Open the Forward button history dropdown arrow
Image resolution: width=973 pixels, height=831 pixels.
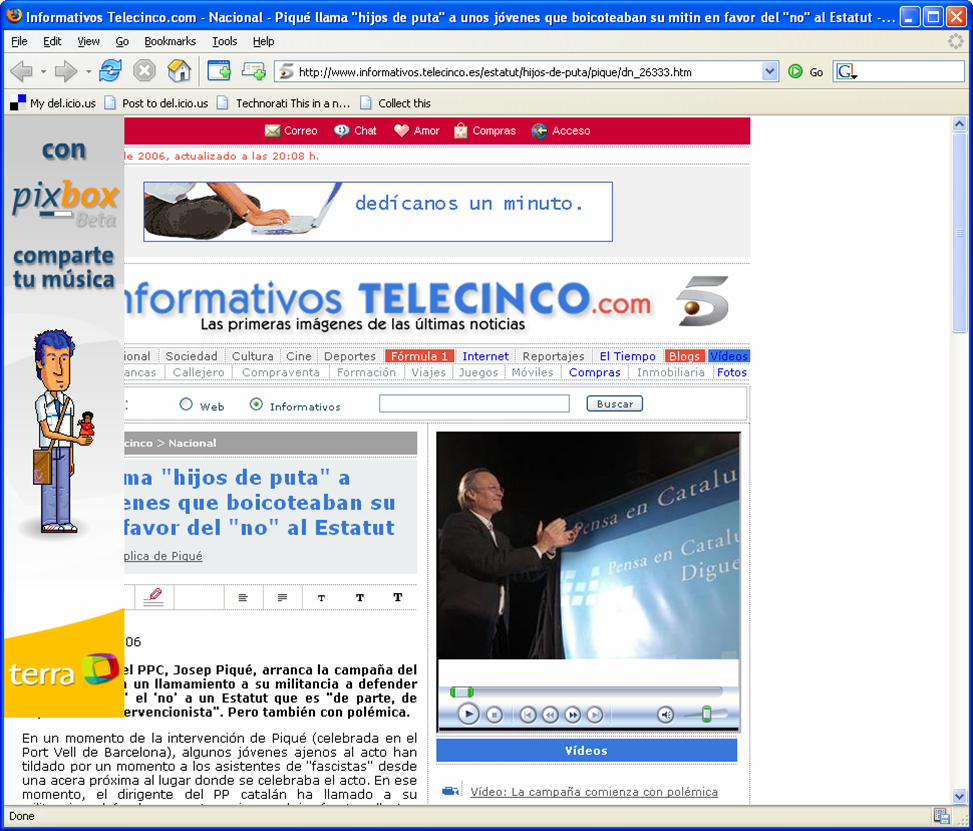[88, 72]
